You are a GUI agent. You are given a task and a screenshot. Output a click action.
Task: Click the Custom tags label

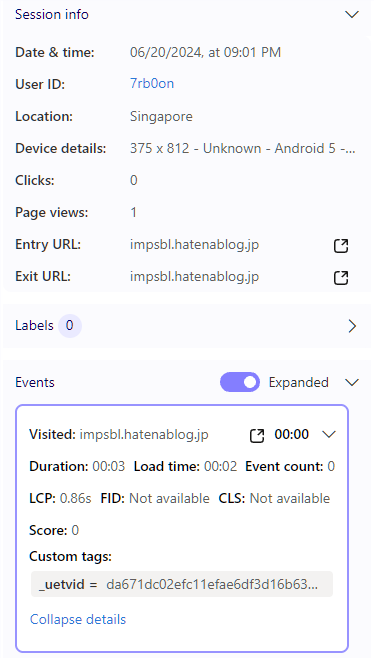tap(71, 556)
